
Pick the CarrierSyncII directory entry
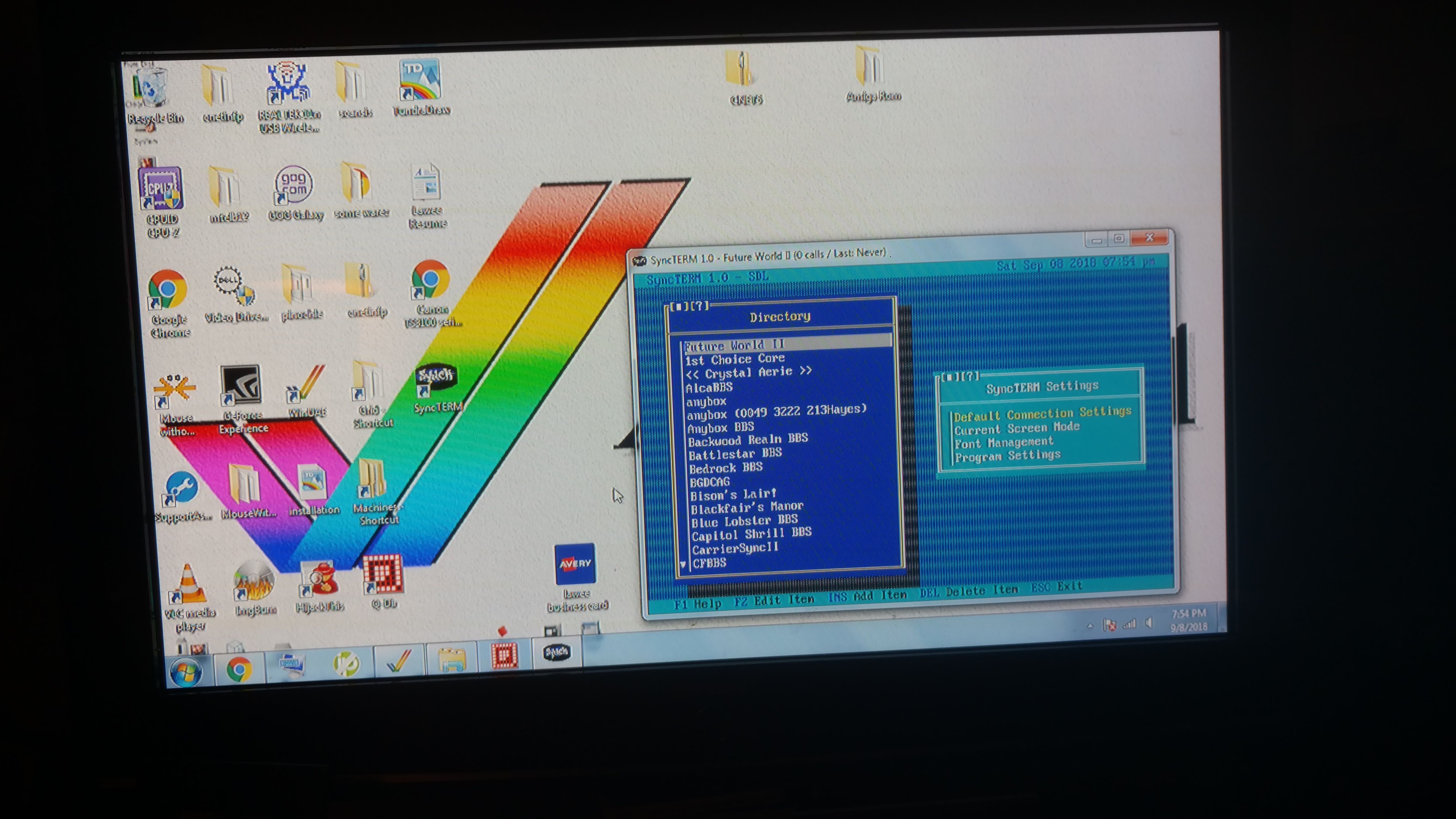click(735, 548)
